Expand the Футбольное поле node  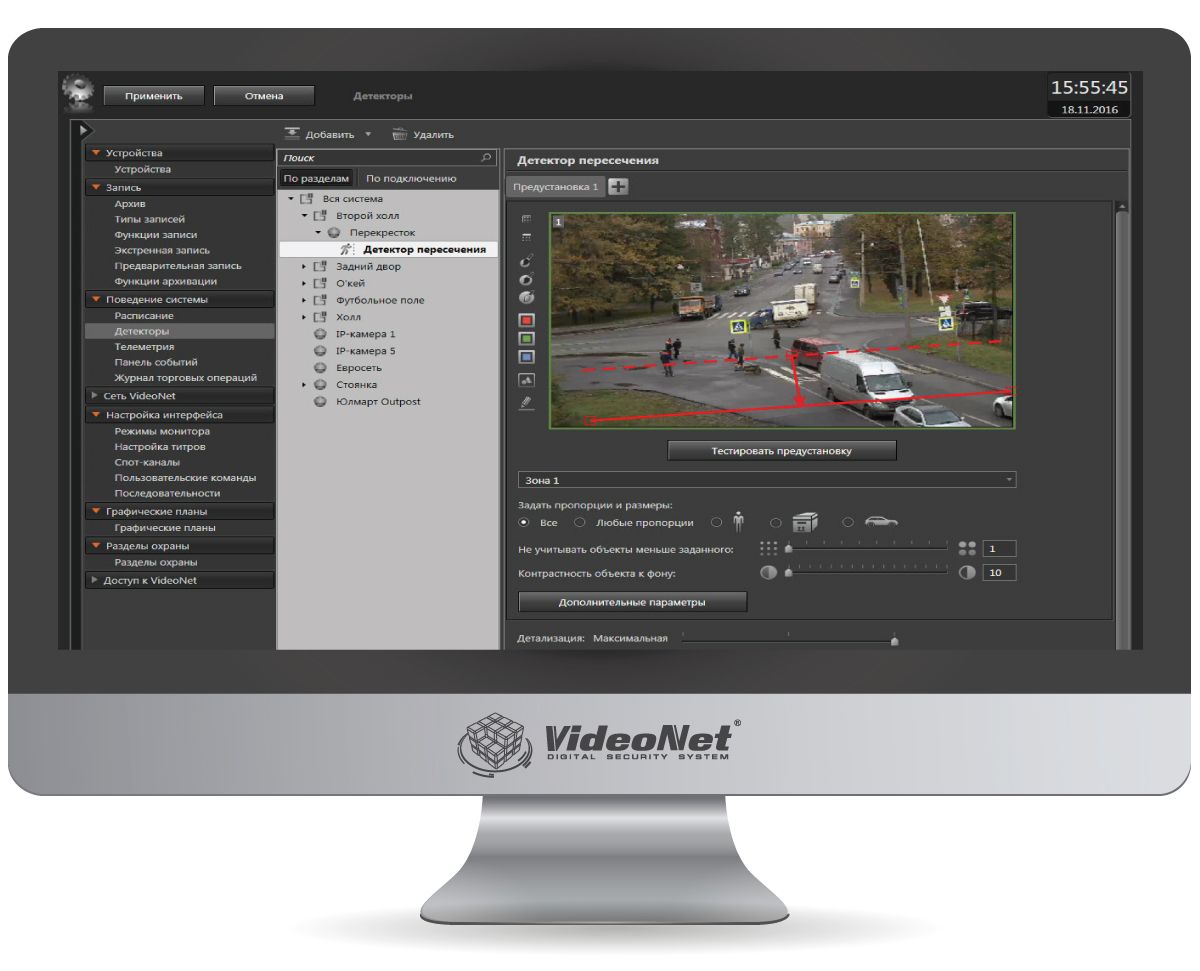pyautogui.click(x=304, y=300)
